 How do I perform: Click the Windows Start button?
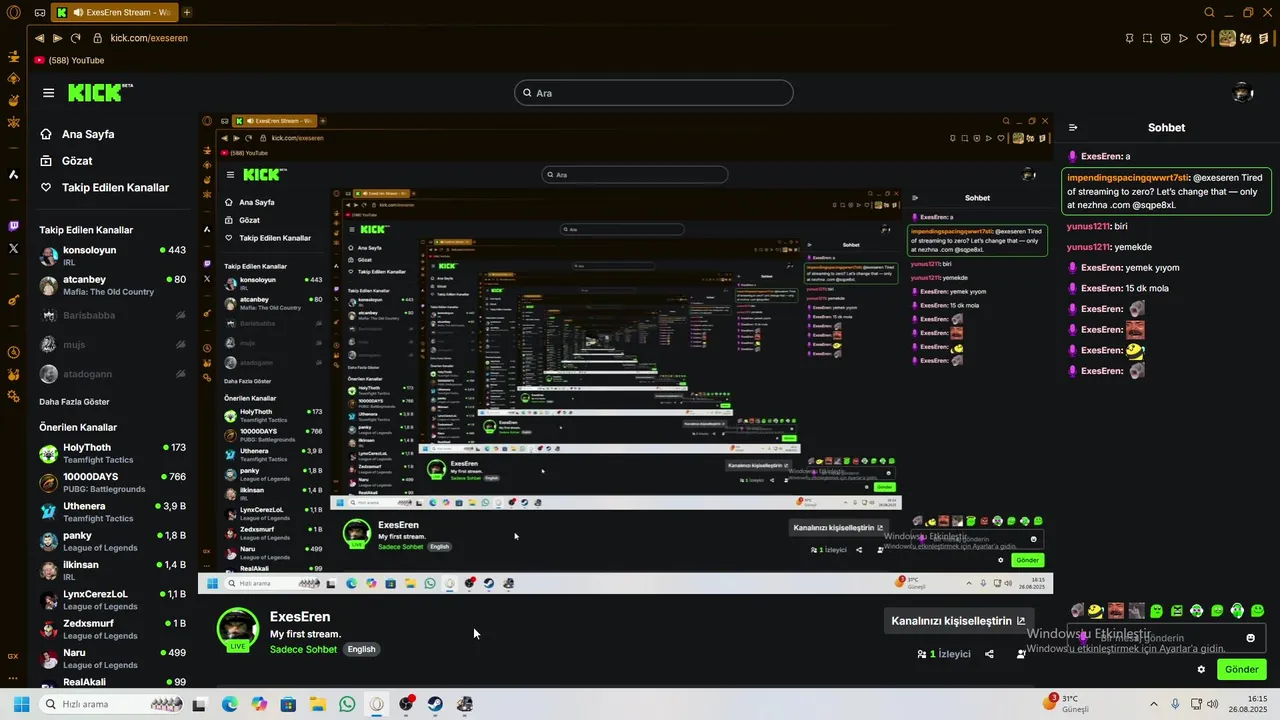[21, 704]
